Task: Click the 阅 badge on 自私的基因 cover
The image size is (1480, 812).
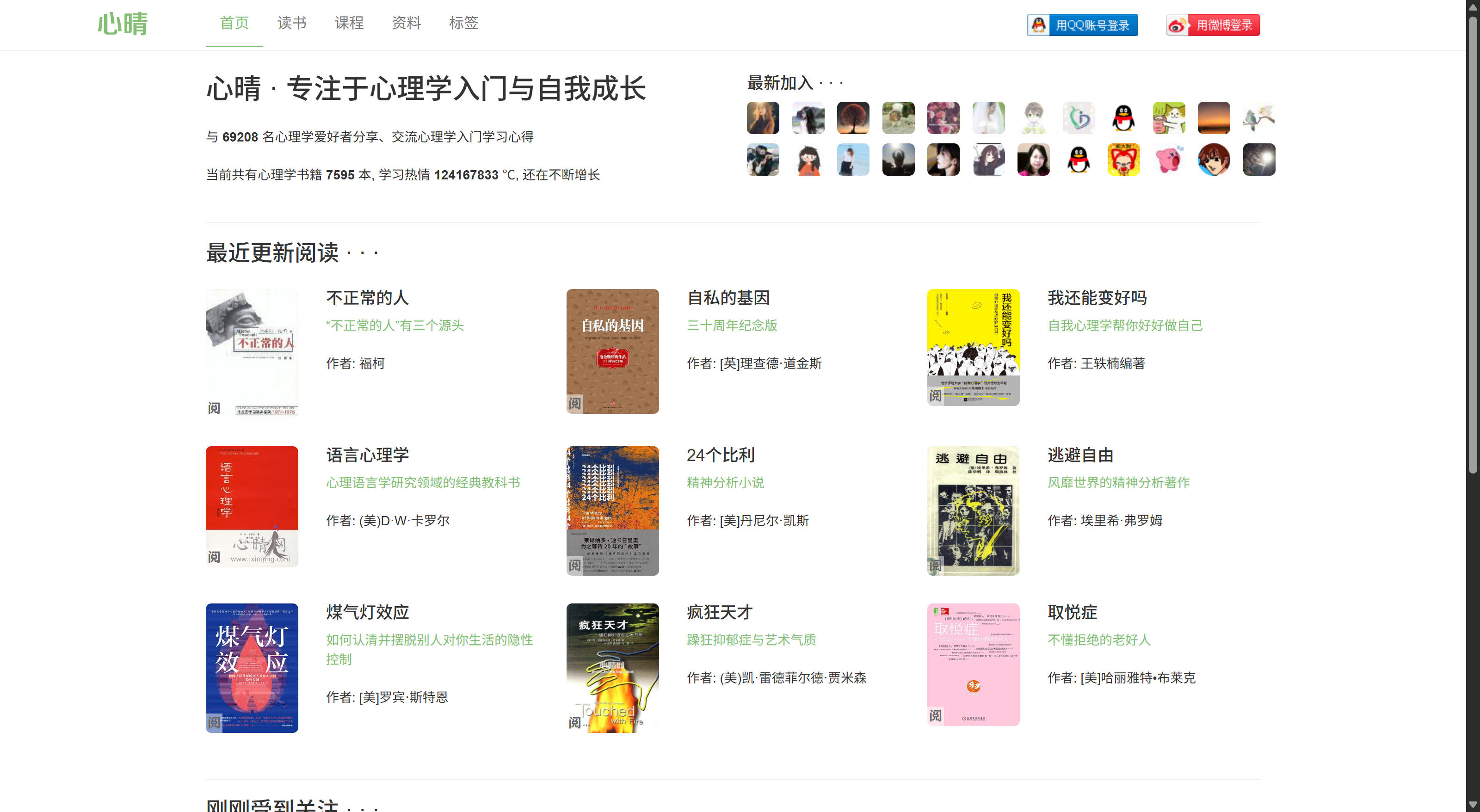Action: coord(574,403)
